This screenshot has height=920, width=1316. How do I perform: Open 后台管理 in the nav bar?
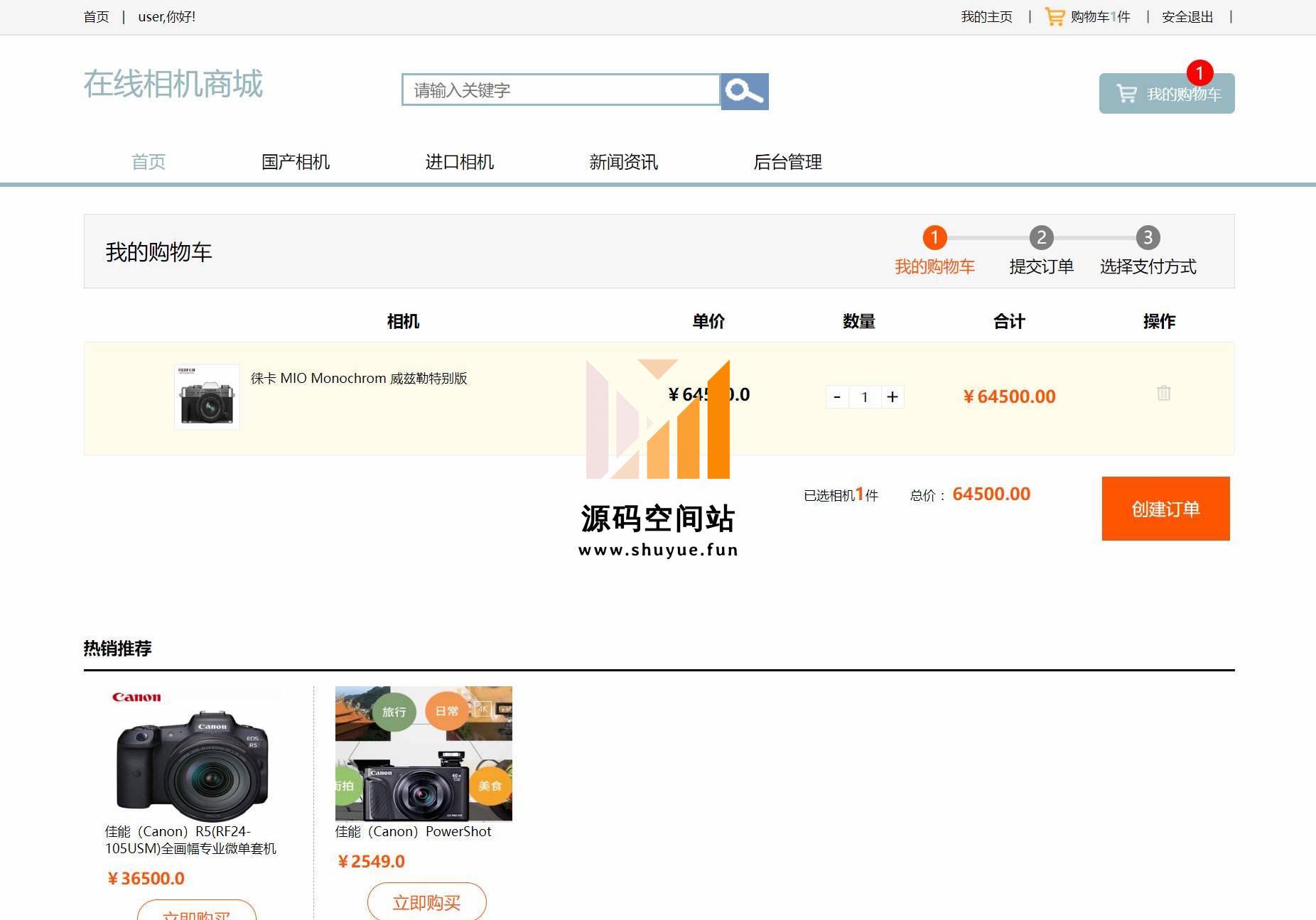tap(787, 162)
